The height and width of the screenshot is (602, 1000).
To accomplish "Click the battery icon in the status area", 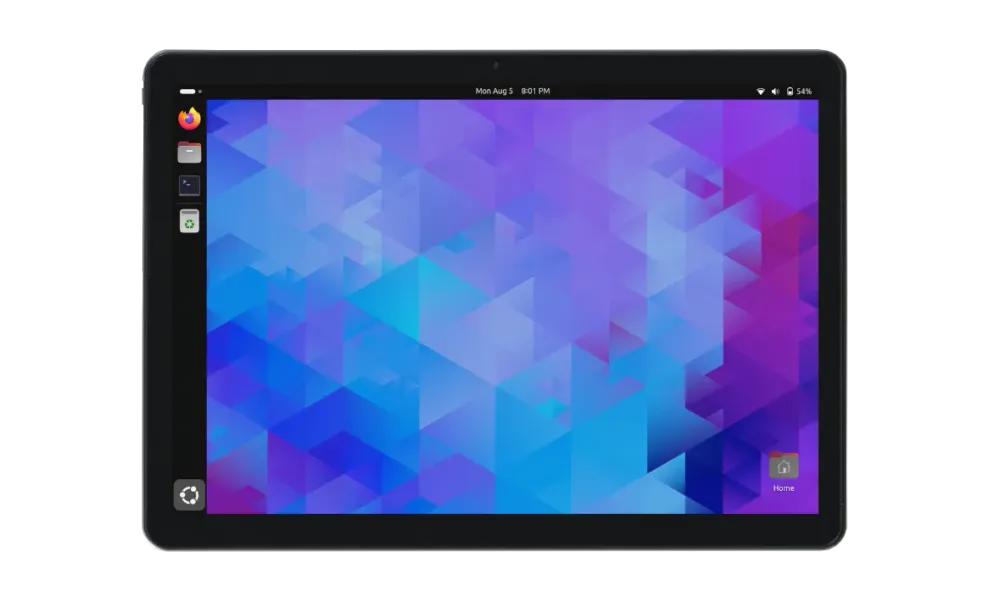I will [790, 89].
